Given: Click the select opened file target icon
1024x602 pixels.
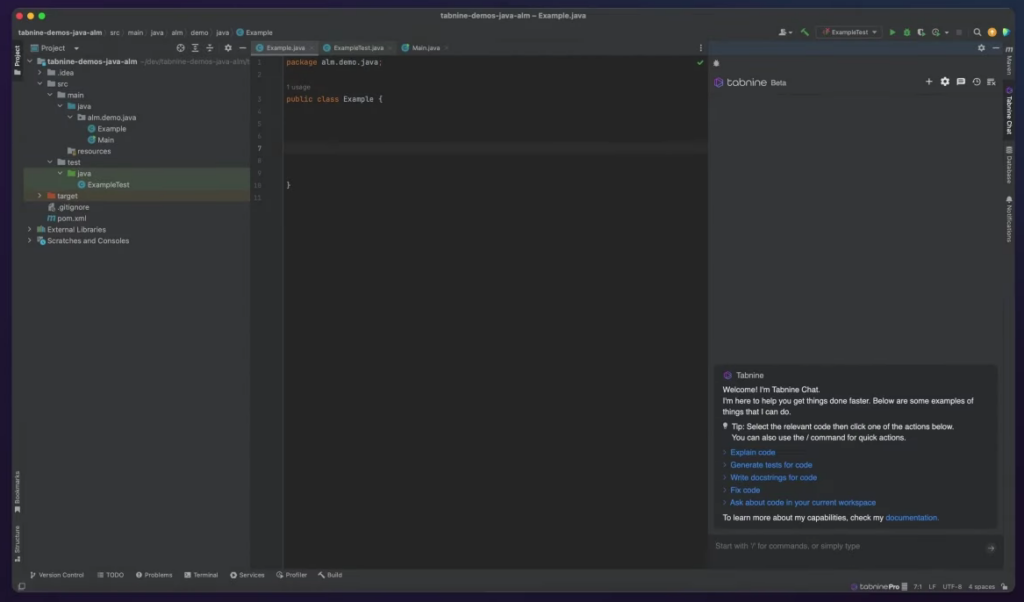Looking at the screenshot, I should click(x=180, y=48).
